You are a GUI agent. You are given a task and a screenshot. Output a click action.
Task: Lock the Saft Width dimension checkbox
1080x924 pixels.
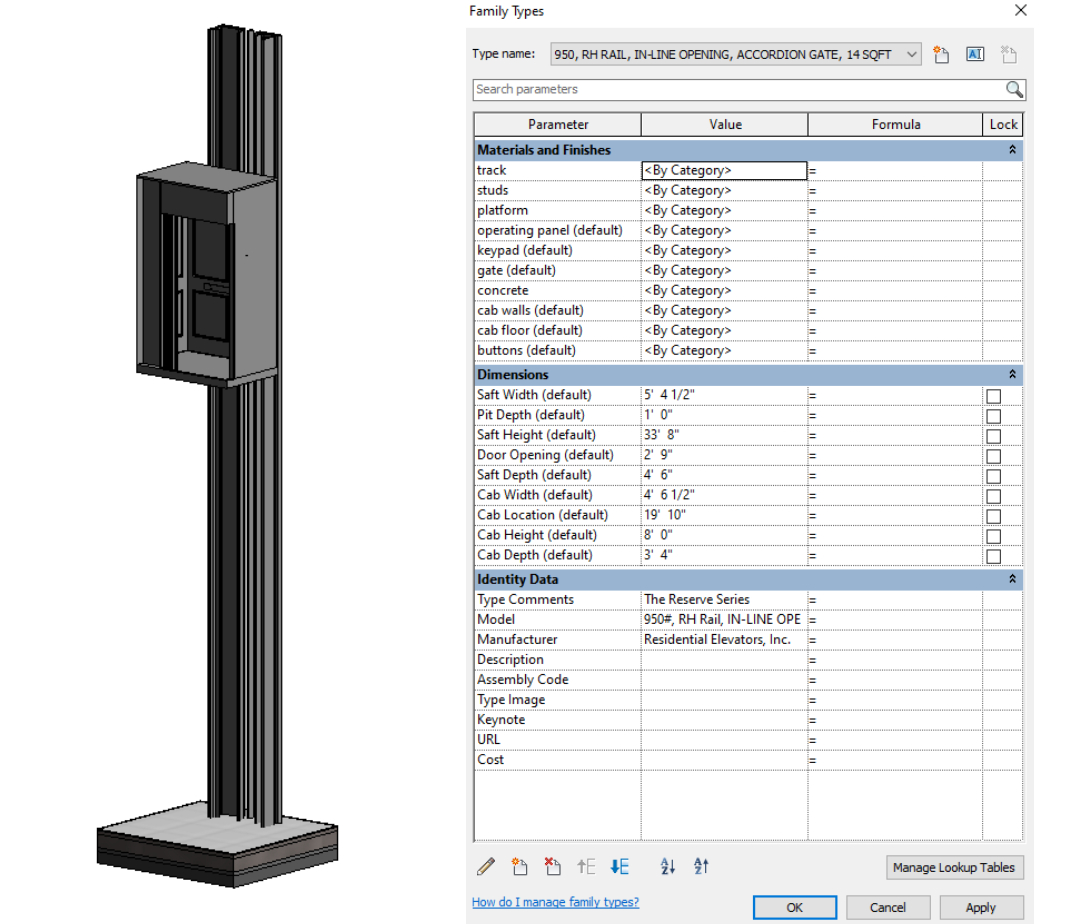(x=993, y=396)
